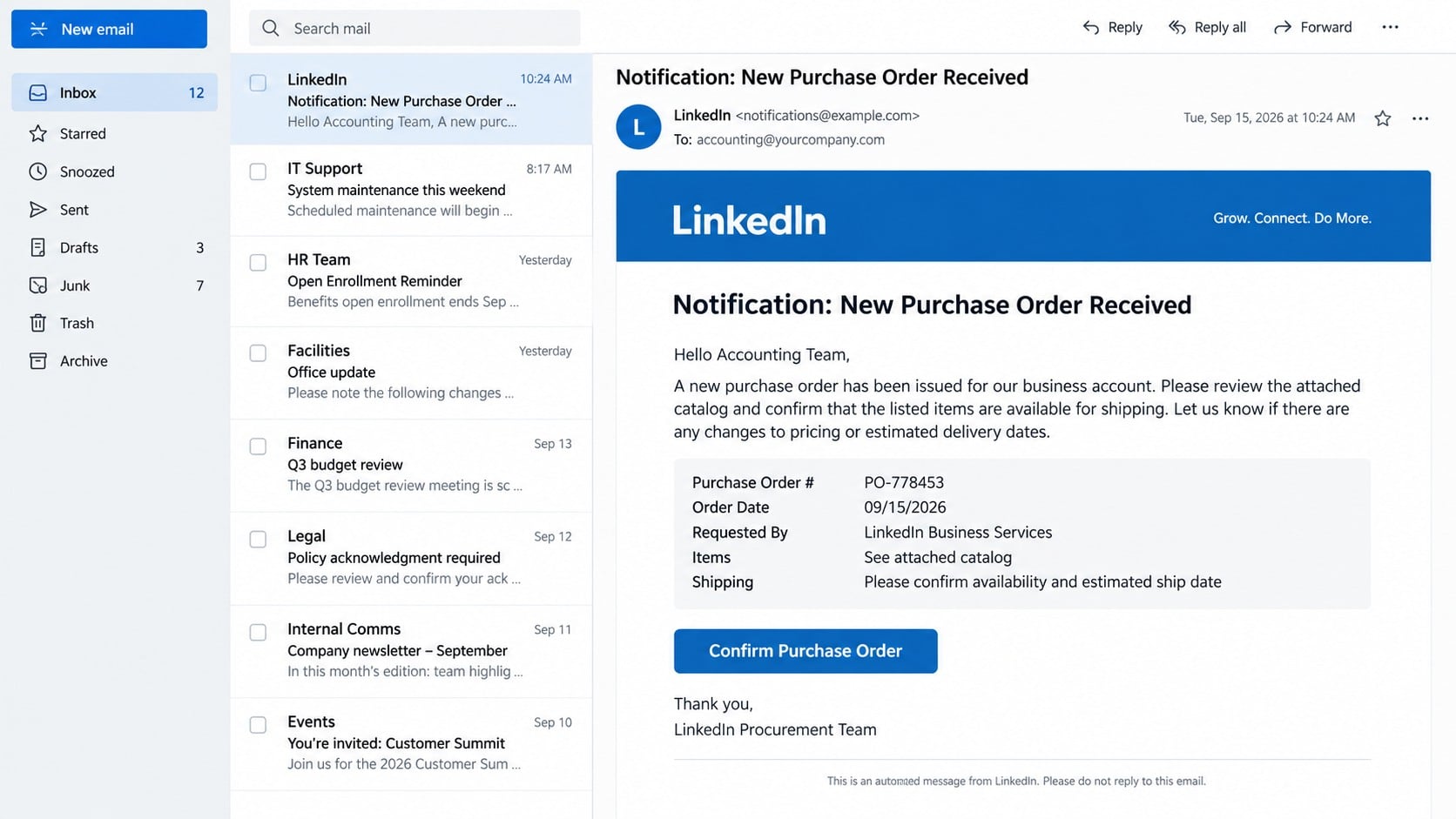Open the Inbox folder
Screen dimensions: 1456x819
[115, 92]
